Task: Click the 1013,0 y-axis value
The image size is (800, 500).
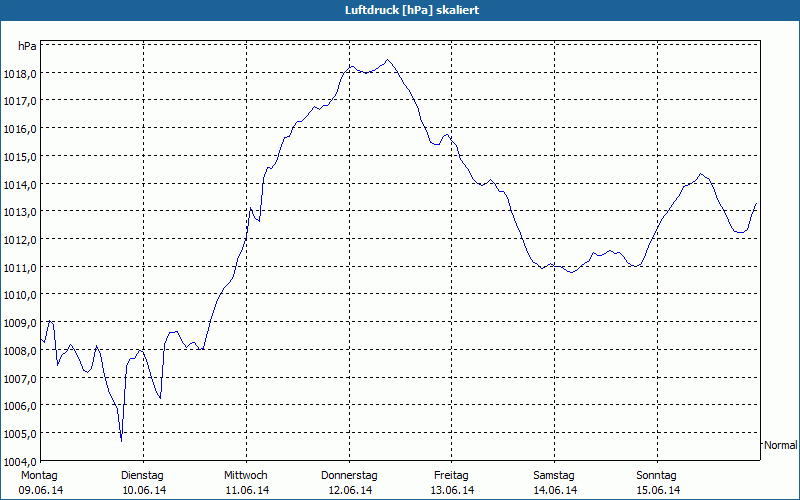Action: coord(20,212)
